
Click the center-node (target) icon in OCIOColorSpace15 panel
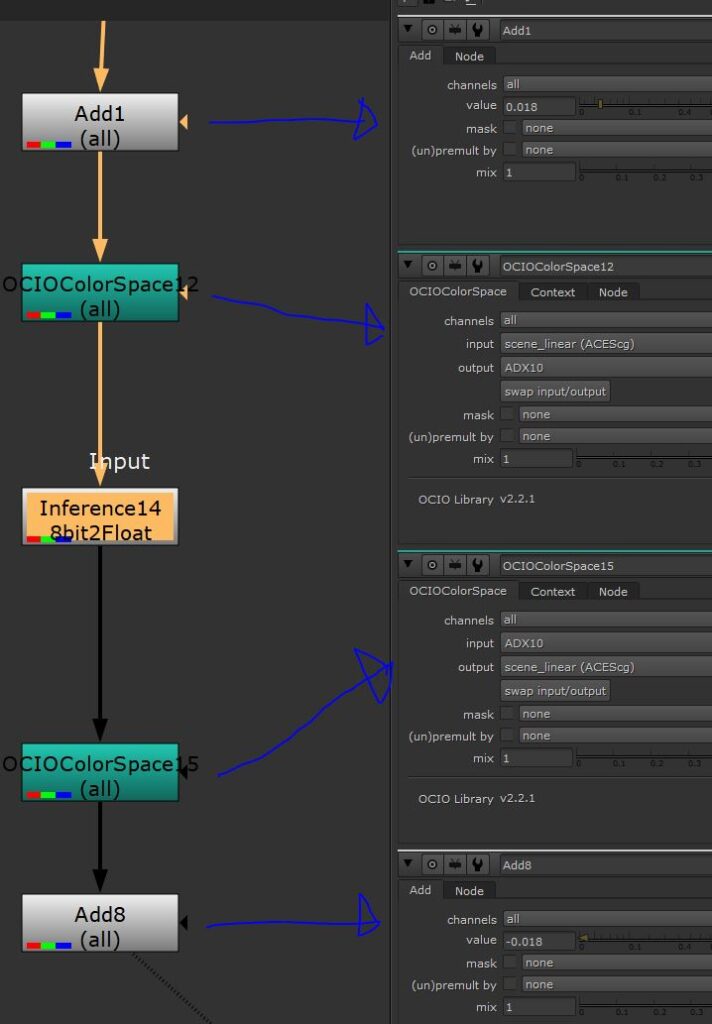click(x=432, y=566)
